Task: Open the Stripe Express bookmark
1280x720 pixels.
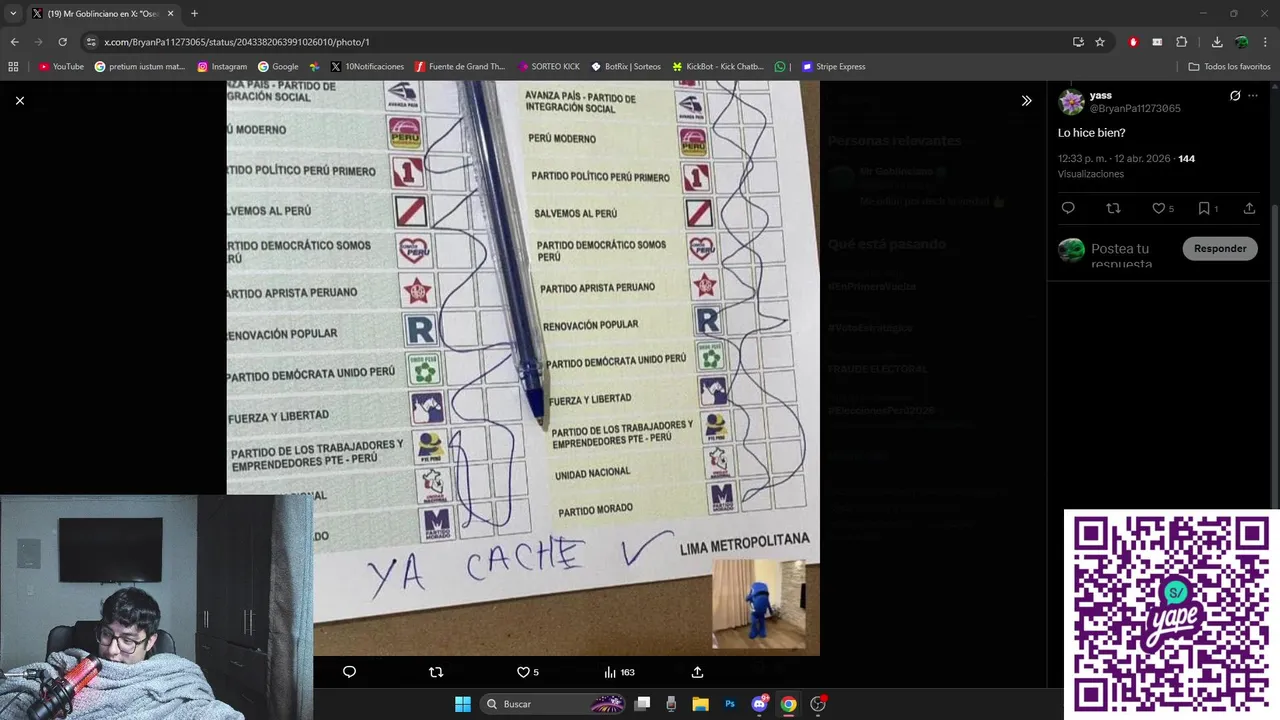Action: tap(832, 67)
